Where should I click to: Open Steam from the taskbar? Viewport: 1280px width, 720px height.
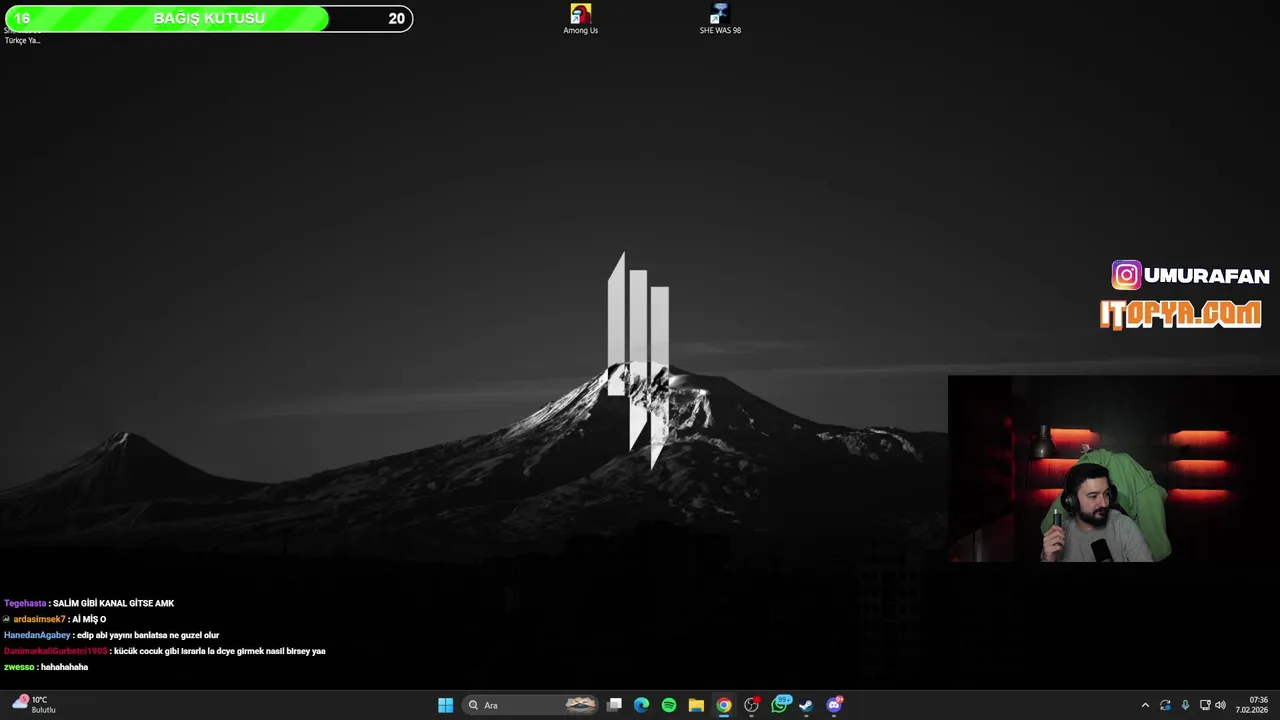point(806,705)
